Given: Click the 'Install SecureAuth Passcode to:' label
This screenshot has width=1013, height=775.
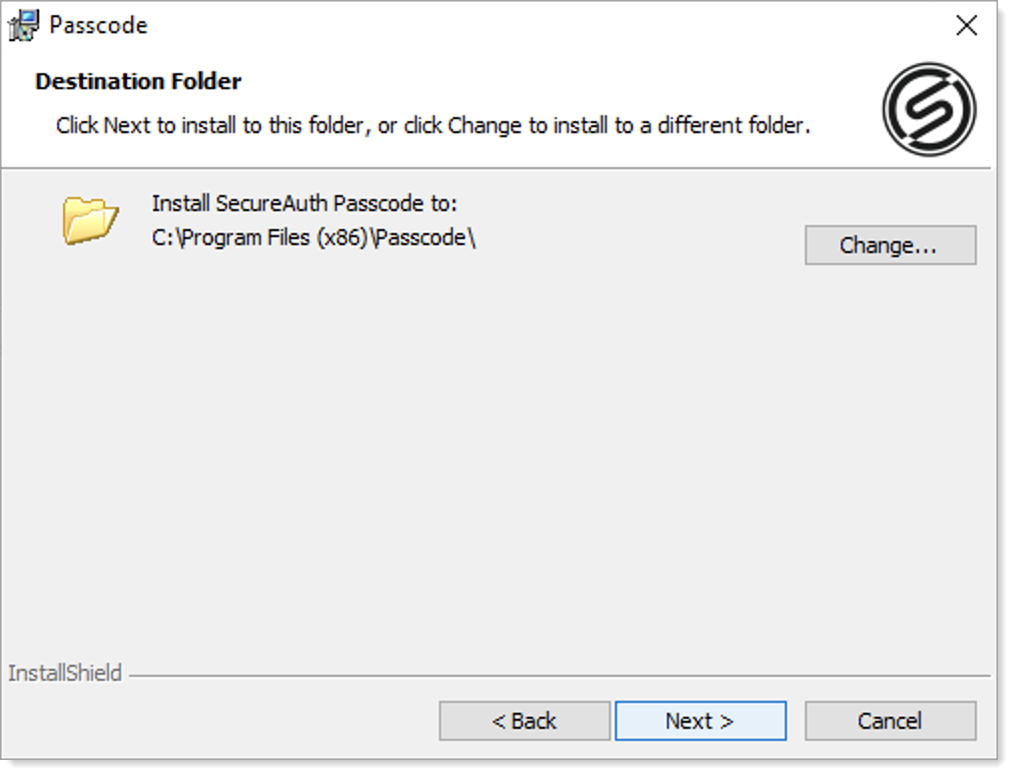Looking at the screenshot, I should [304, 204].
